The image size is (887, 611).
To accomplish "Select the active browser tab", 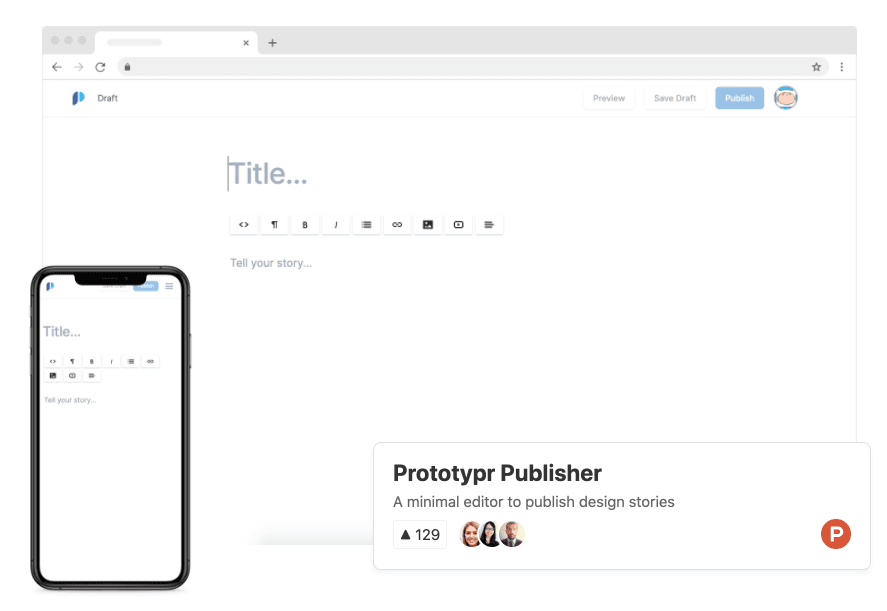I will (176, 42).
